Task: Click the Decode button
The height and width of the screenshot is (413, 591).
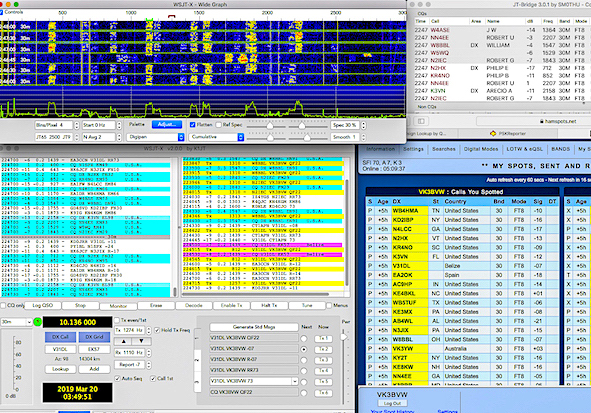Action: [194, 305]
